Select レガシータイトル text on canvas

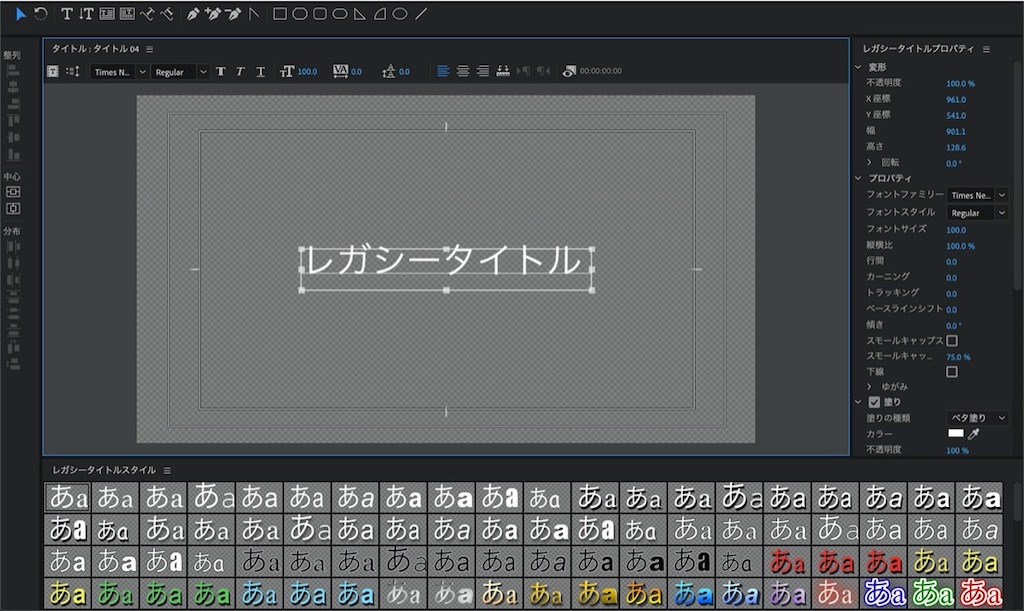pyautogui.click(x=445, y=260)
